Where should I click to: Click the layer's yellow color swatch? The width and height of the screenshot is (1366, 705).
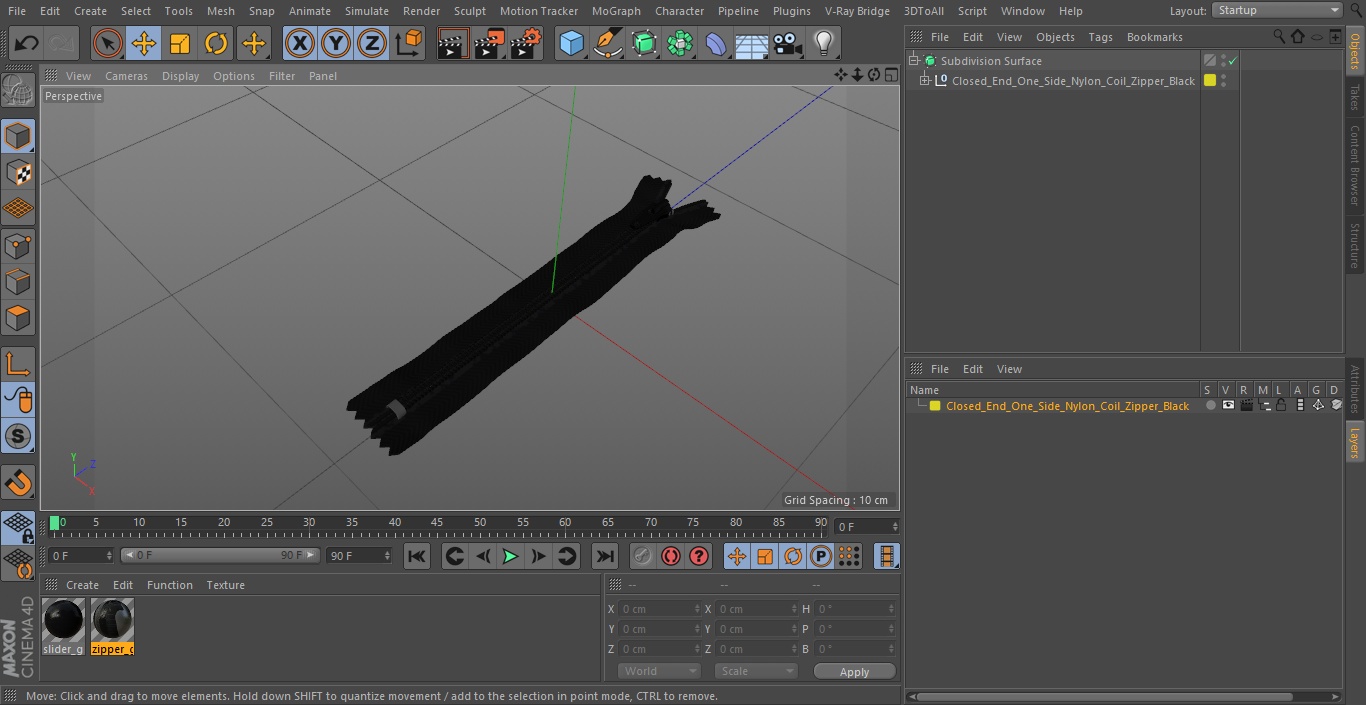(935, 406)
